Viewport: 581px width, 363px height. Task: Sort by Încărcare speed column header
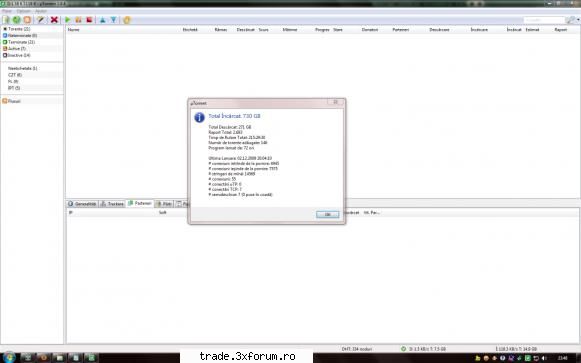(x=479, y=29)
